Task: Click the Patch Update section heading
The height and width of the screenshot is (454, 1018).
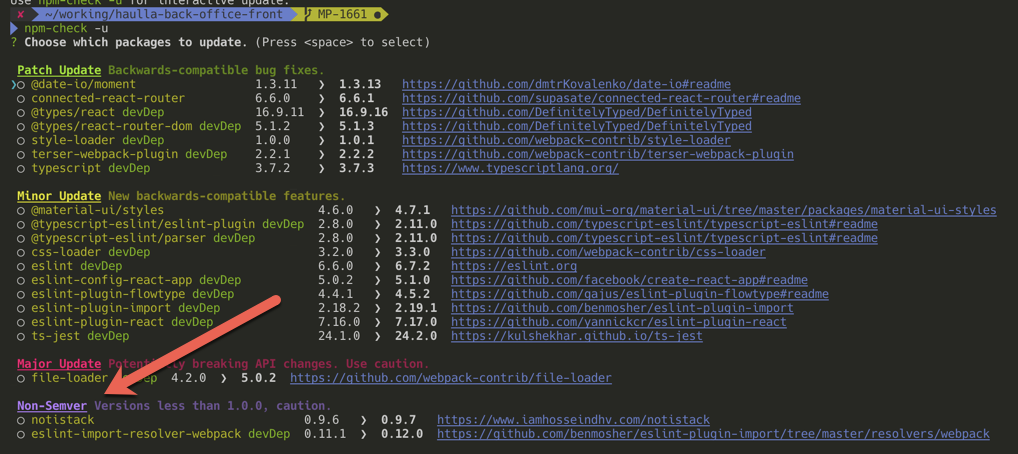Action: (59, 70)
